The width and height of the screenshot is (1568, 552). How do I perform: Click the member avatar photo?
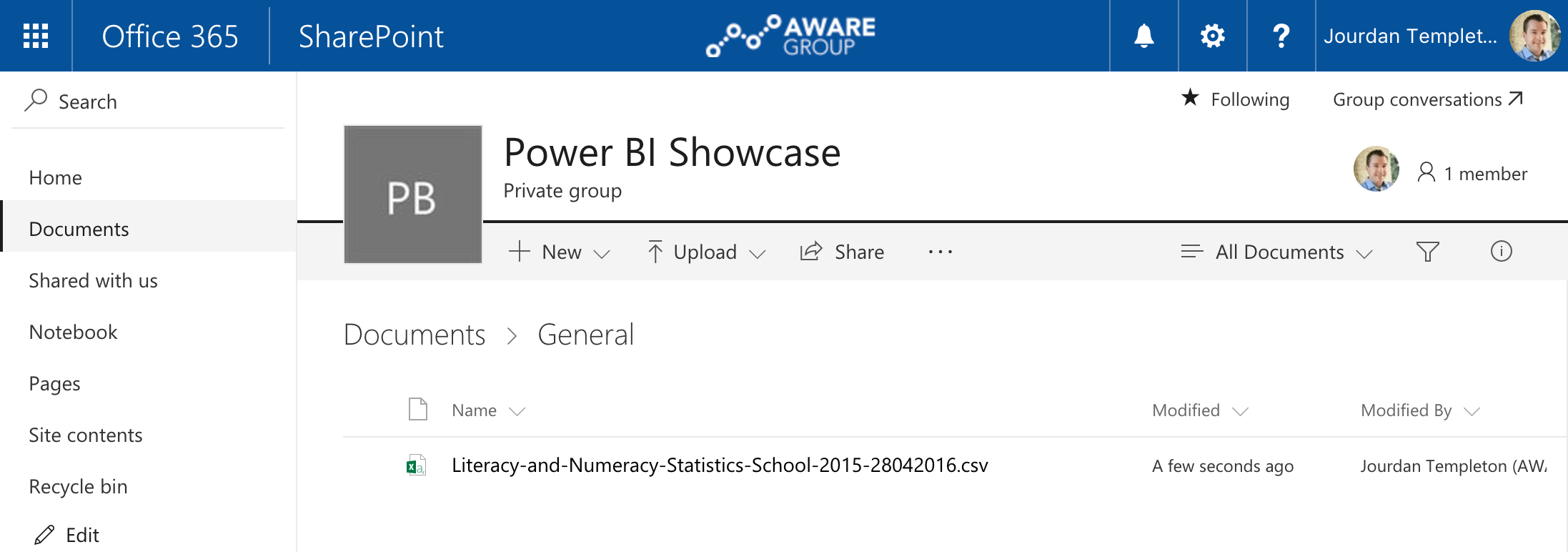pyautogui.click(x=1376, y=169)
